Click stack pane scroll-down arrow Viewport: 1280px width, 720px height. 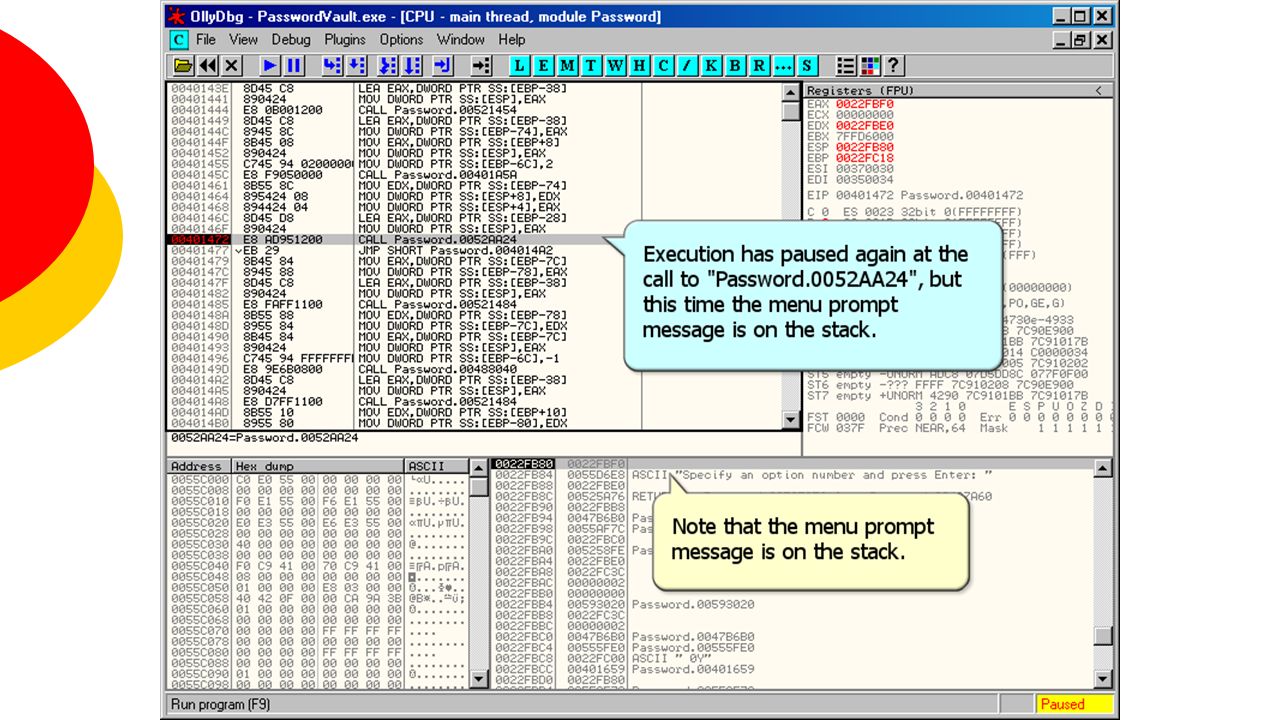(1103, 679)
